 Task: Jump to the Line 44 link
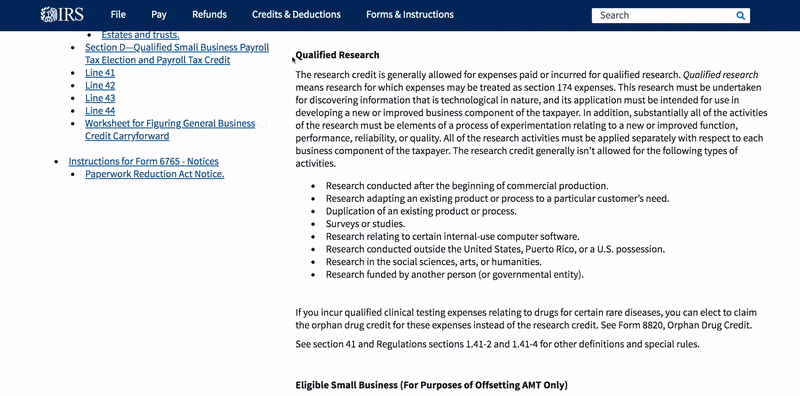coord(100,111)
